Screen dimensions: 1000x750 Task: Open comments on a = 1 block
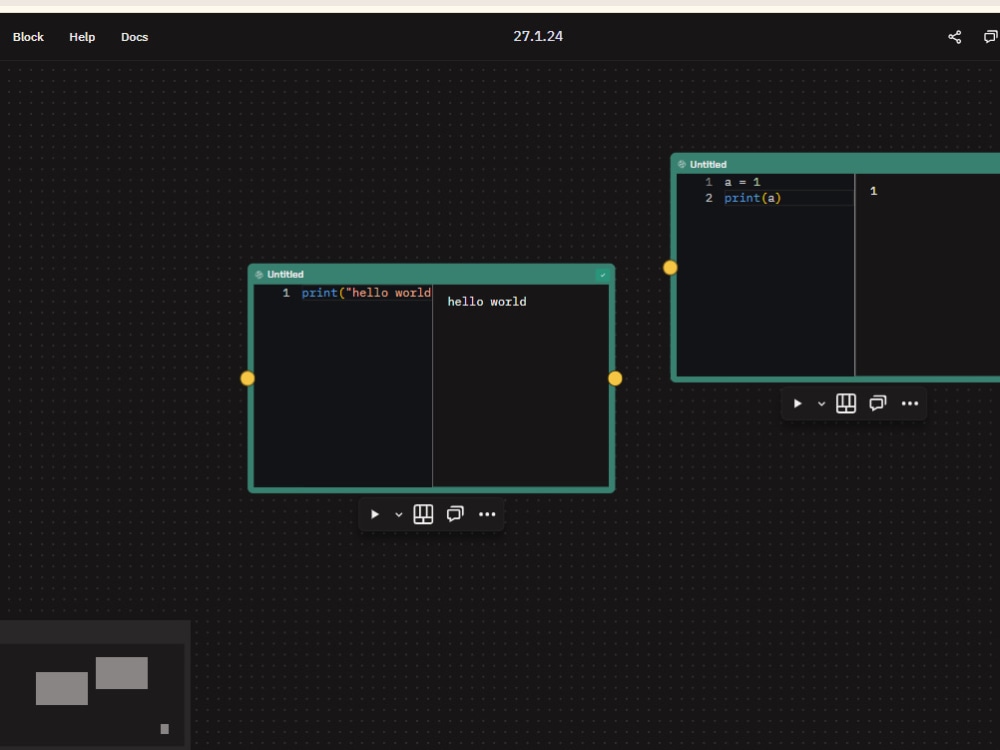(x=878, y=403)
